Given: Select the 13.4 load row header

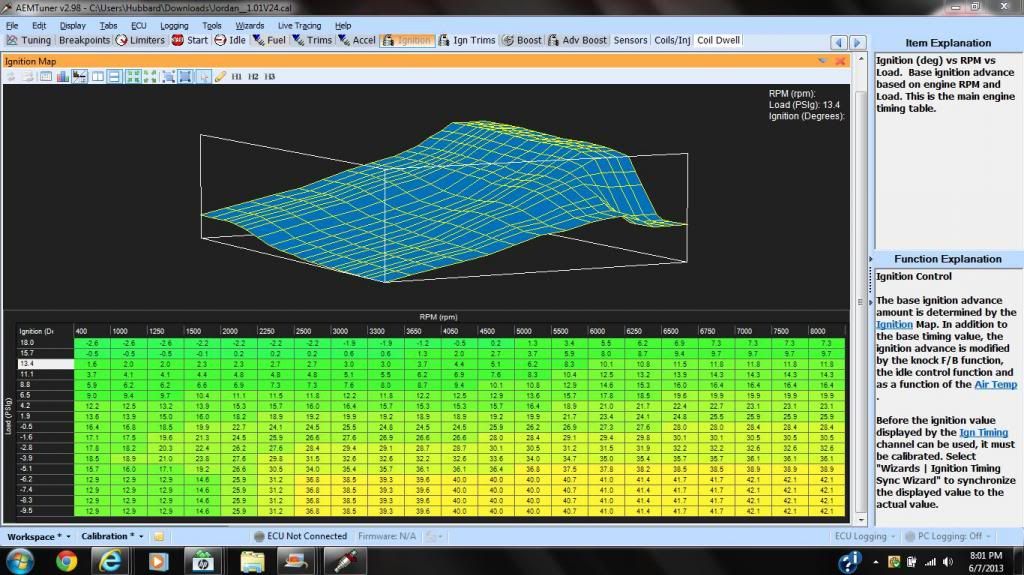Looking at the screenshot, I should (45, 363).
